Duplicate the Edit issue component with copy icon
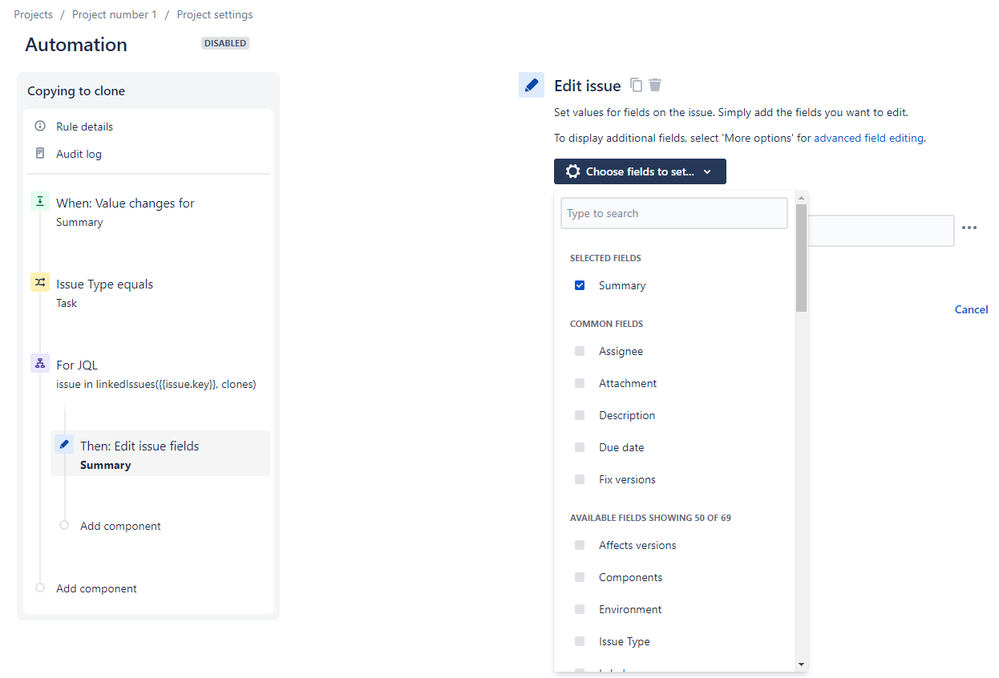The image size is (999, 678). pos(636,85)
